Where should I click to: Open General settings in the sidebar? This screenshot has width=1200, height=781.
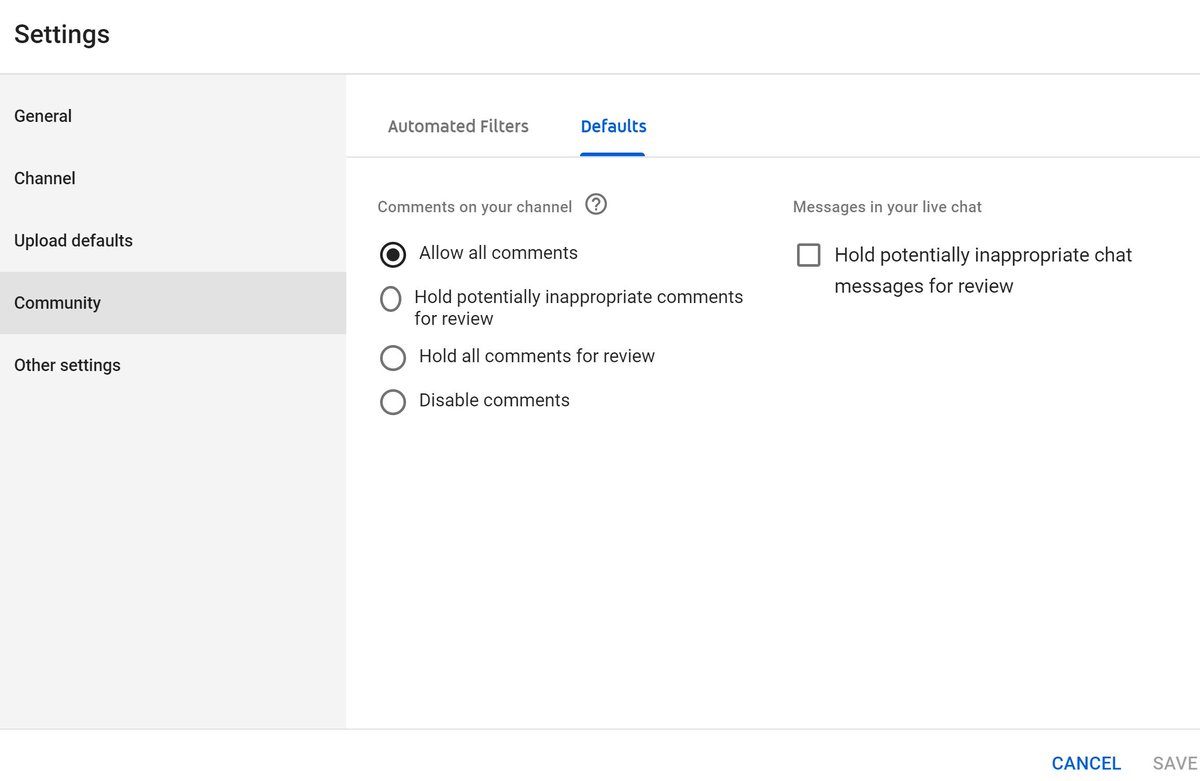pyautogui.click(x=43, y=116)
